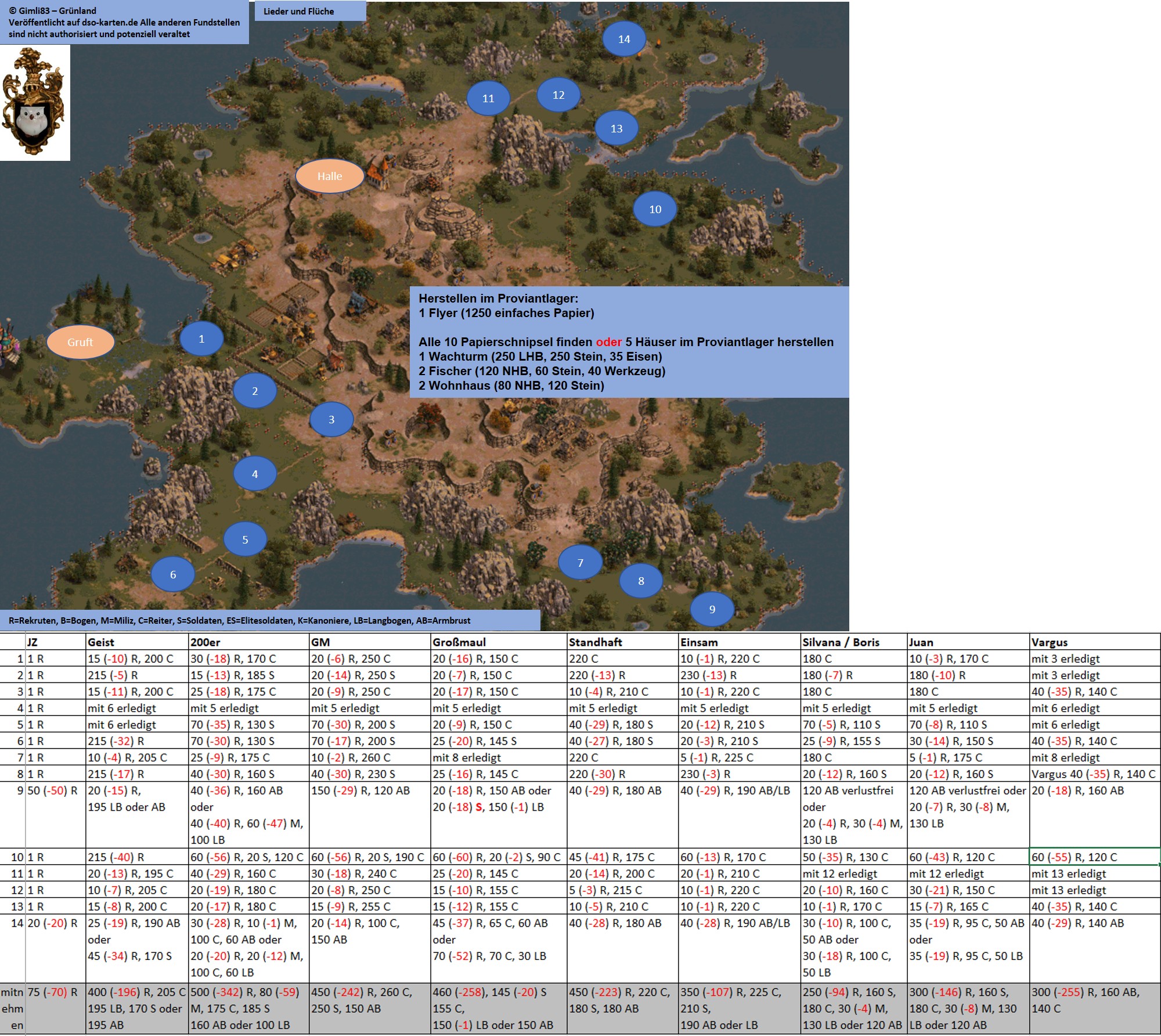1161x1036 pixels.
Task: Click the line '1 Wachturm (250 LHB, 250 Stein, 35 Eisen)'
Action: pyautogui.click(x=540, y=357)
